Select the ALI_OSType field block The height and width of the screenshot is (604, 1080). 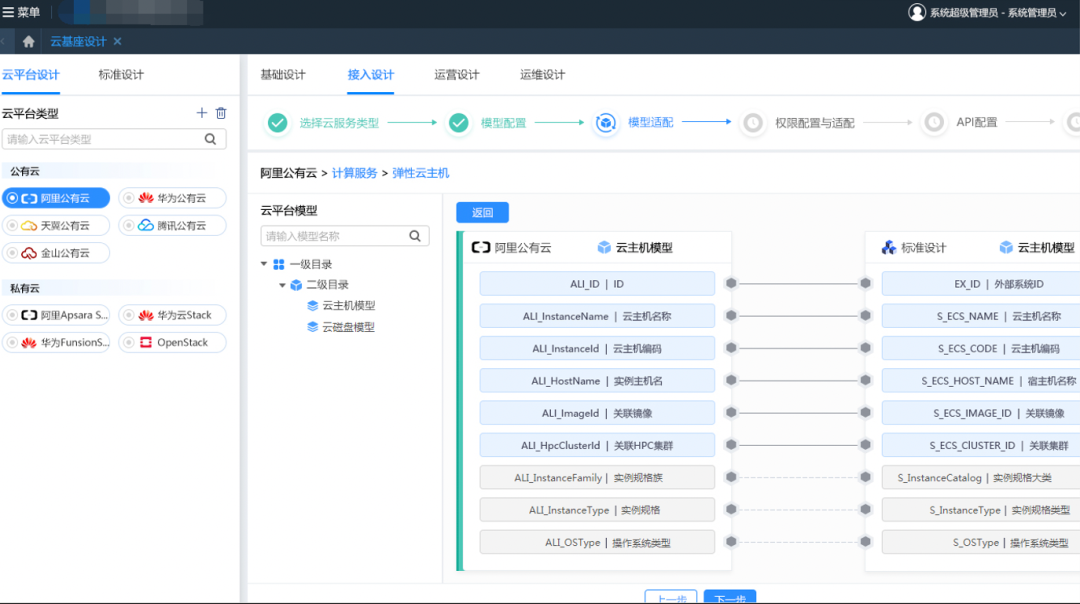(x=597, y=543)
